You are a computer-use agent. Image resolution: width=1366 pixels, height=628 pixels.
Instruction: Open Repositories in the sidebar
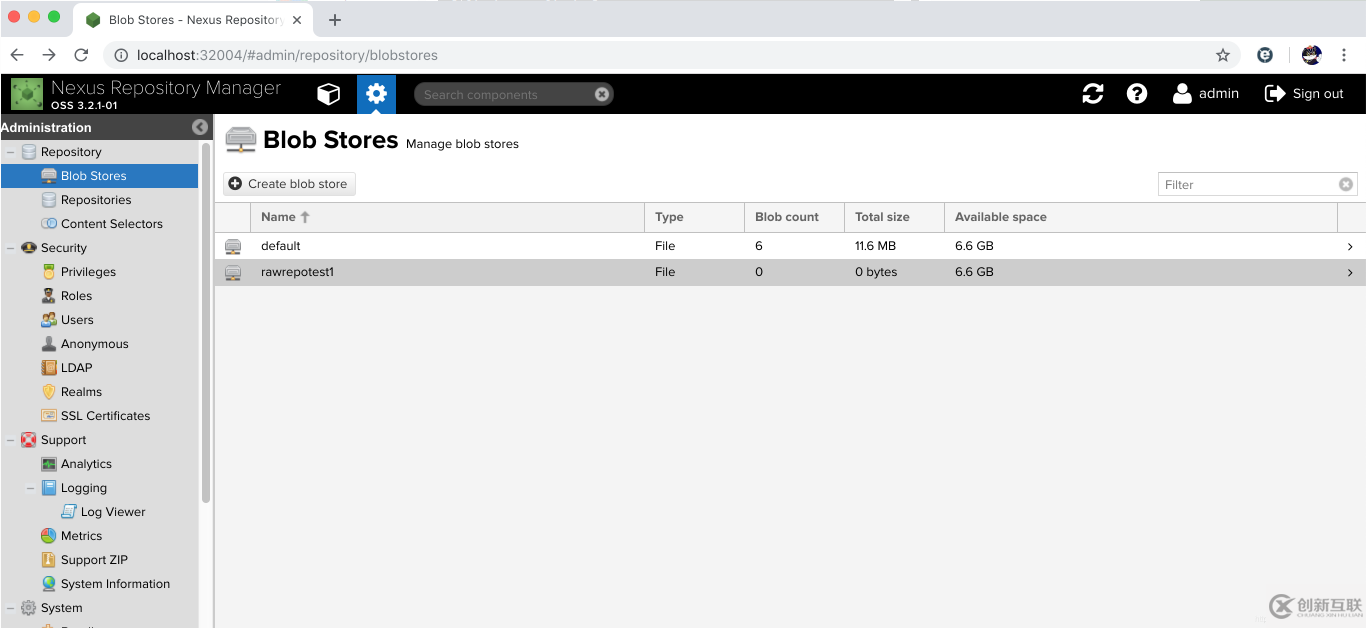click(x=96, y=200)
